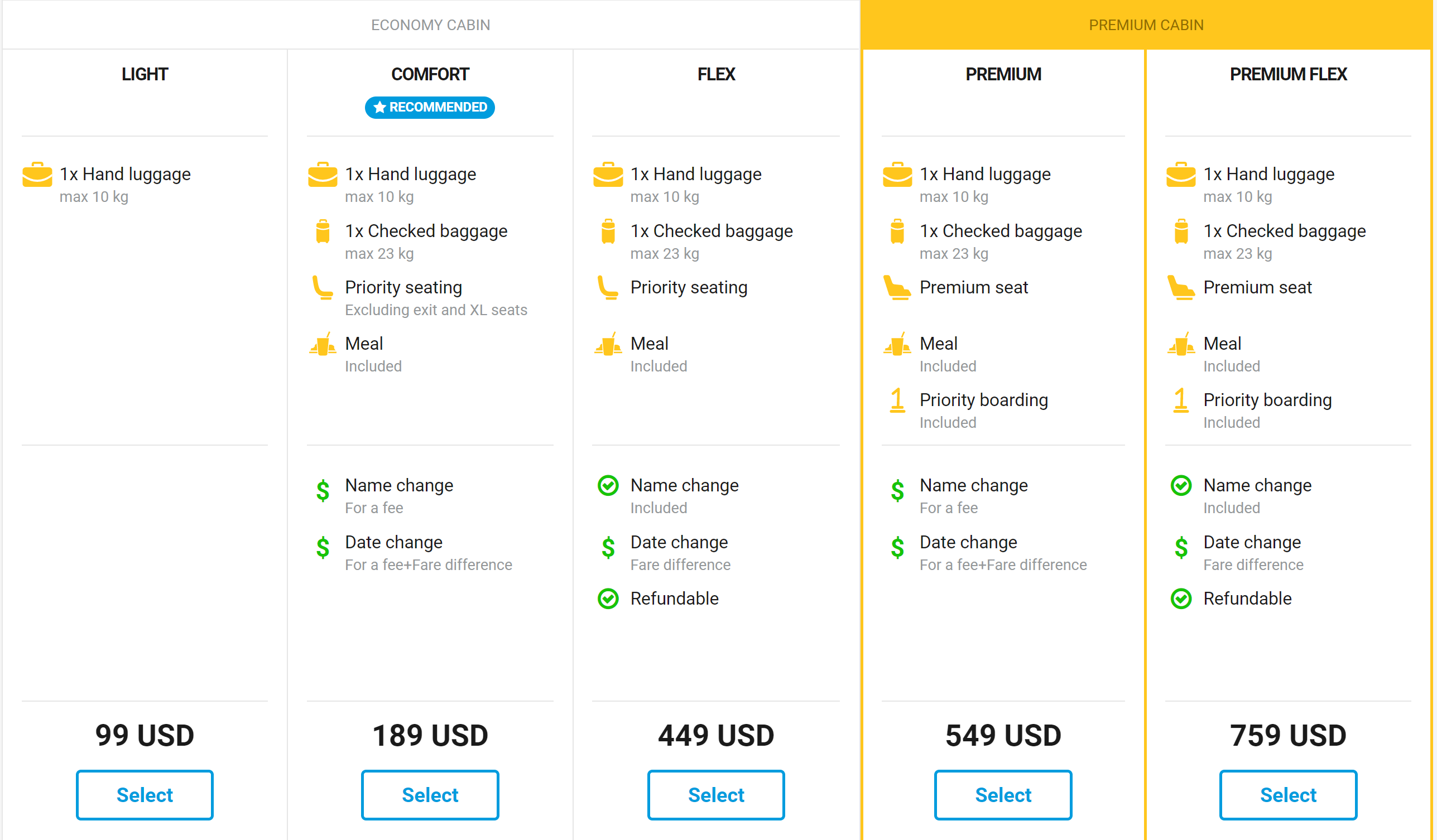
Task: Click the meal icon under Premium Flex
Action: tap(1181, 344)
